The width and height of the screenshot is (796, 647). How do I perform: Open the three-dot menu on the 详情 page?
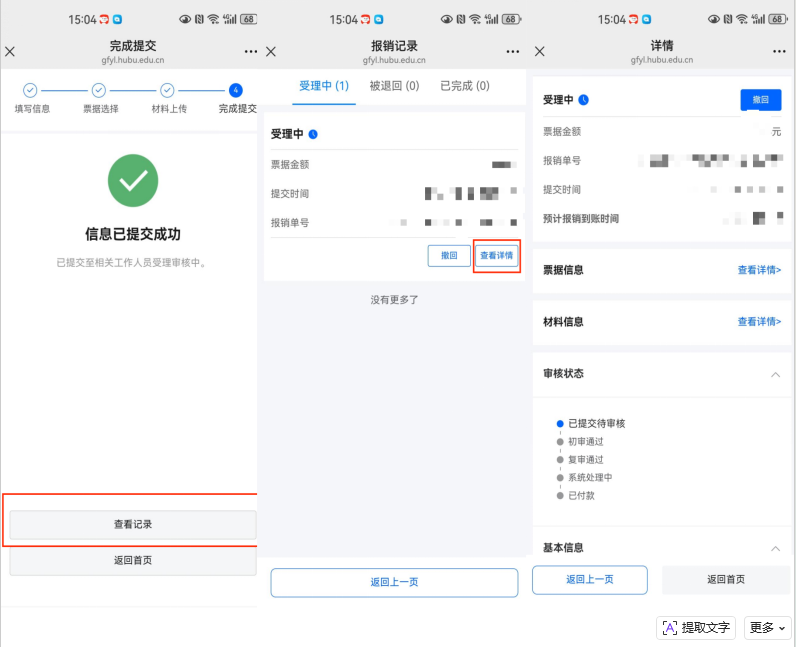tap(779, 51)
